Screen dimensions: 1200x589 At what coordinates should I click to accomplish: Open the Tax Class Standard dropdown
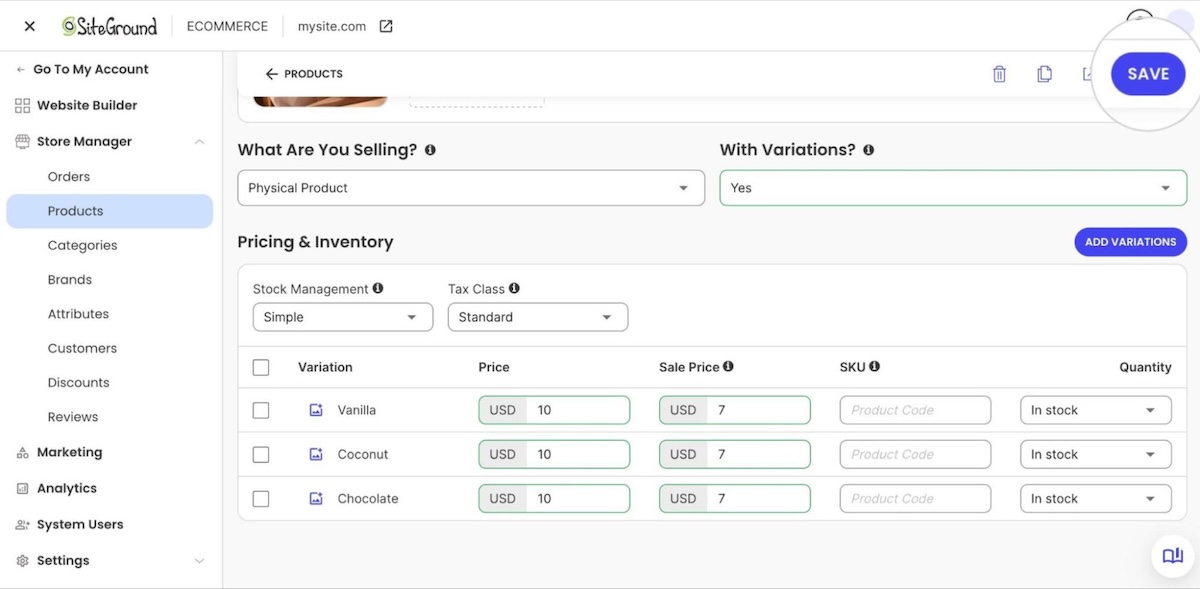tap(538, 317)
